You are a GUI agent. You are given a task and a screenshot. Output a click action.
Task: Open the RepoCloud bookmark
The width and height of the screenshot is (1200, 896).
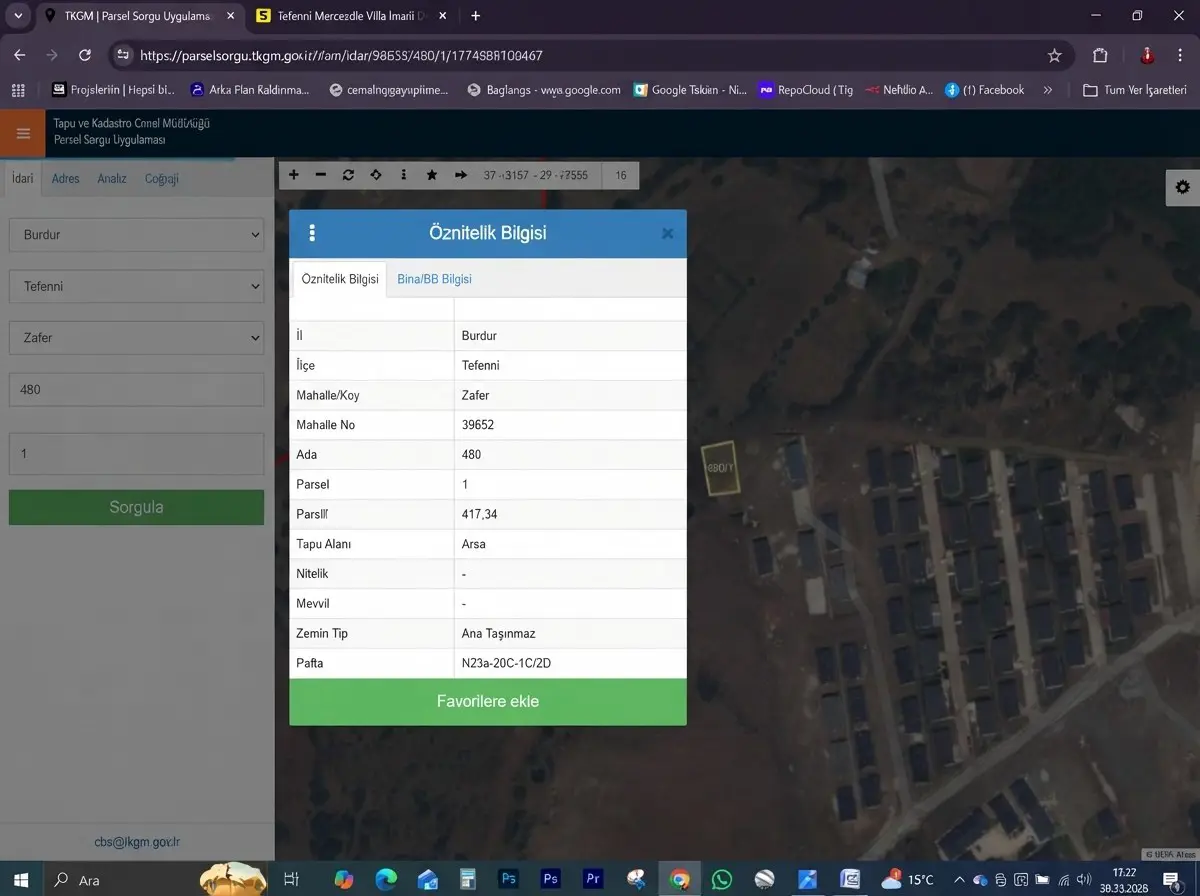[x=805, y=90]
